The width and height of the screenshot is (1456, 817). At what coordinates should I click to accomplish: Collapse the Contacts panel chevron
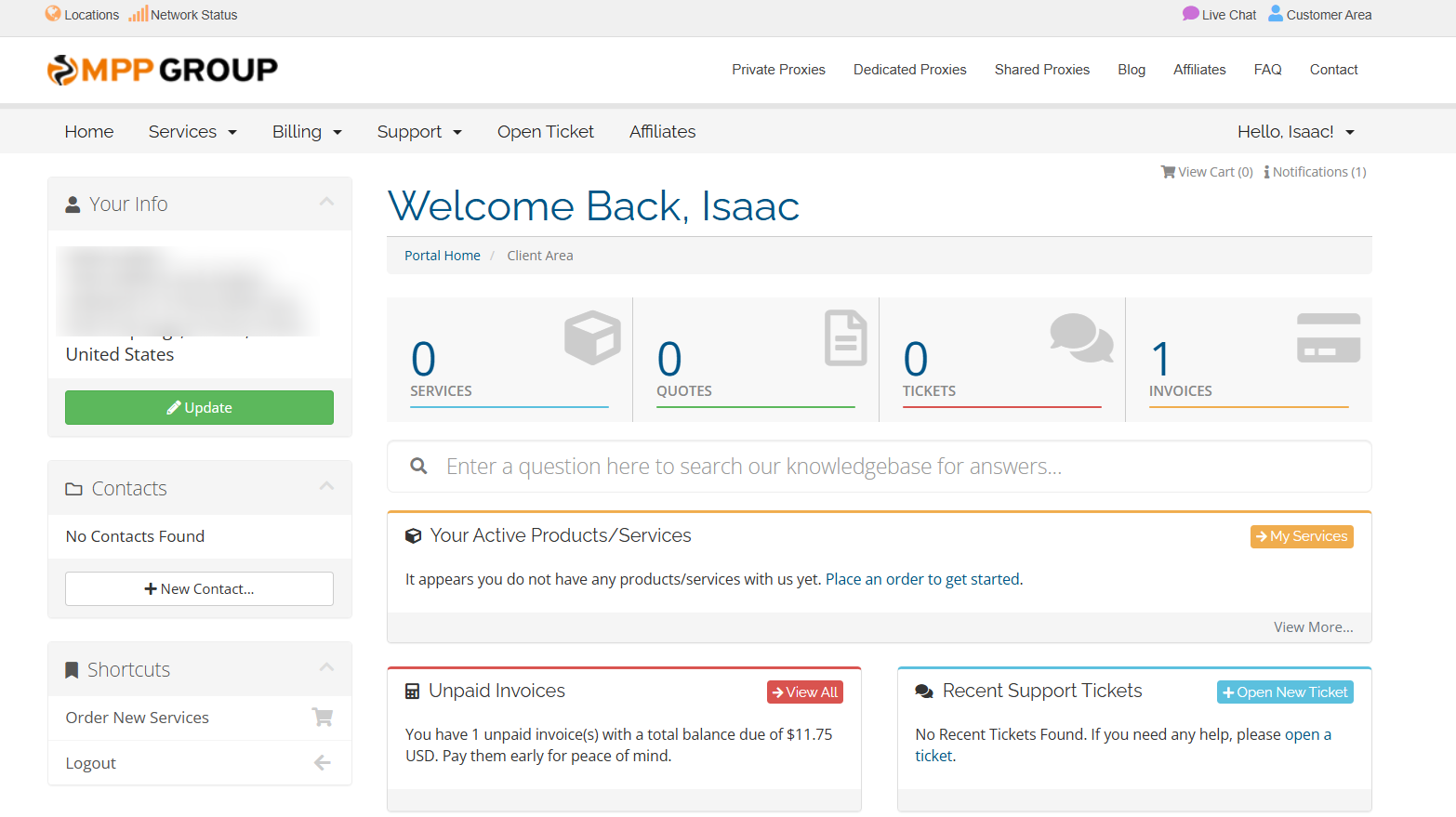pyautogui.click(x=326, y=486)
